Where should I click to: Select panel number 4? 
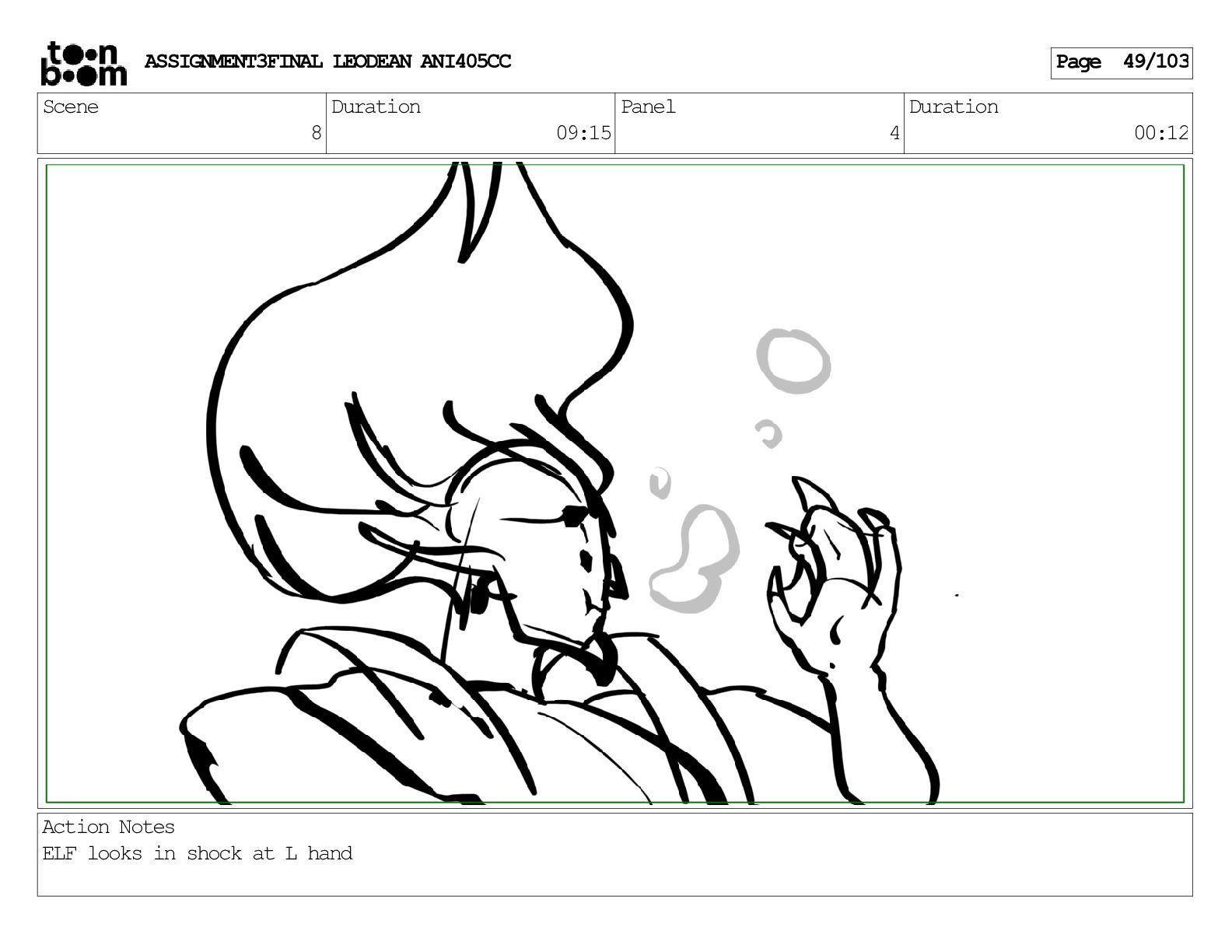tap(894, 133)
